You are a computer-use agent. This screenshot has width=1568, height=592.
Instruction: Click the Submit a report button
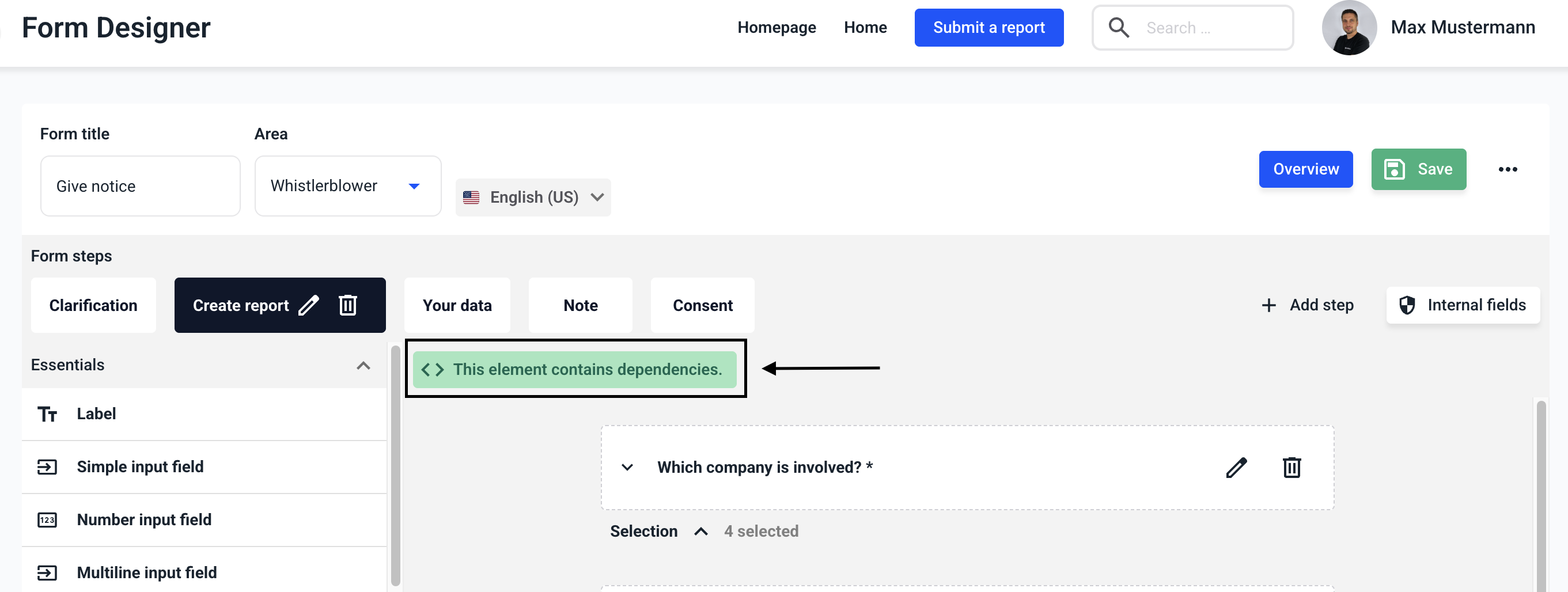click(988, 28)
